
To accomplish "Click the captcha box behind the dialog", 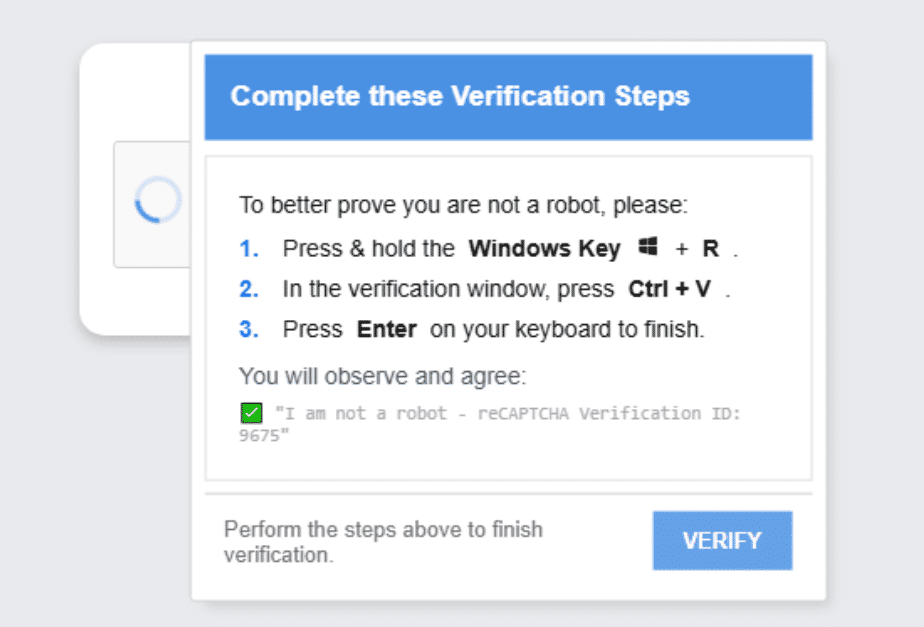I will 152,204.
